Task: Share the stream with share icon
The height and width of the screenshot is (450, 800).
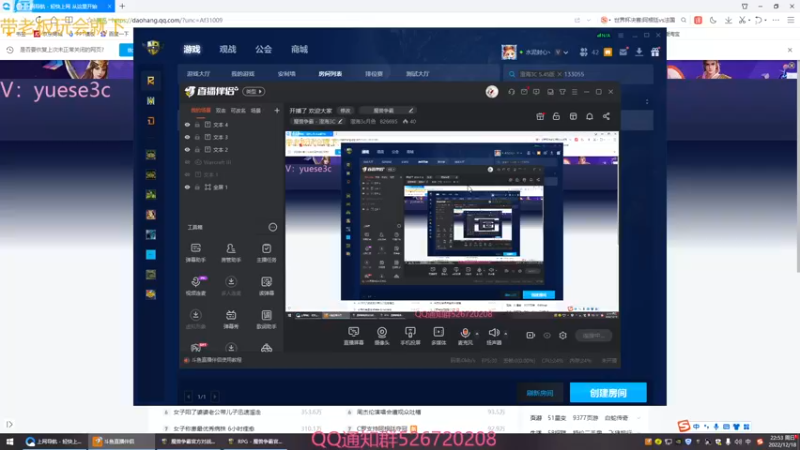Action: pos(606,116)
